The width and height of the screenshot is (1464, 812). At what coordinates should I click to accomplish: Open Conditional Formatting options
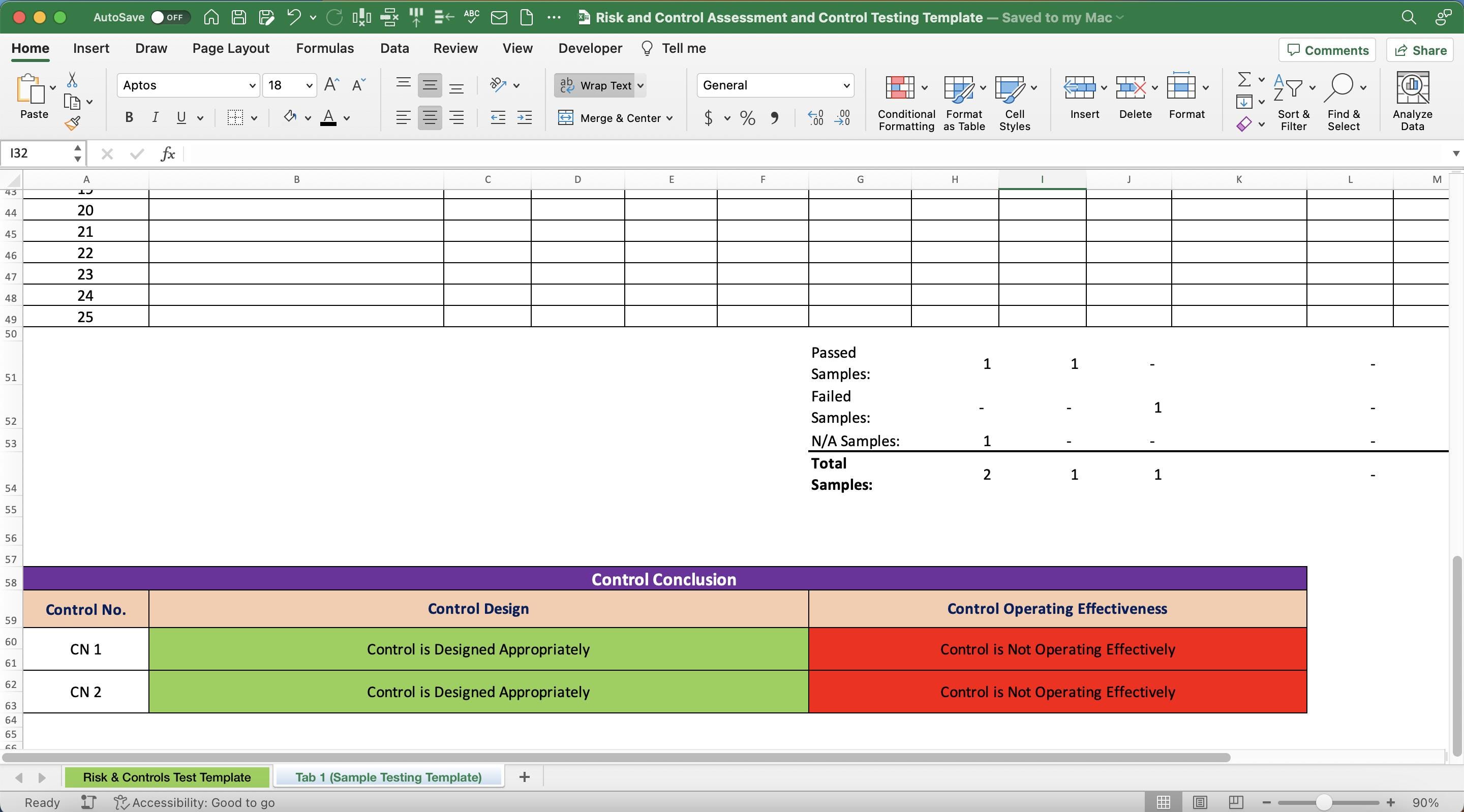[x=905, y=102]
